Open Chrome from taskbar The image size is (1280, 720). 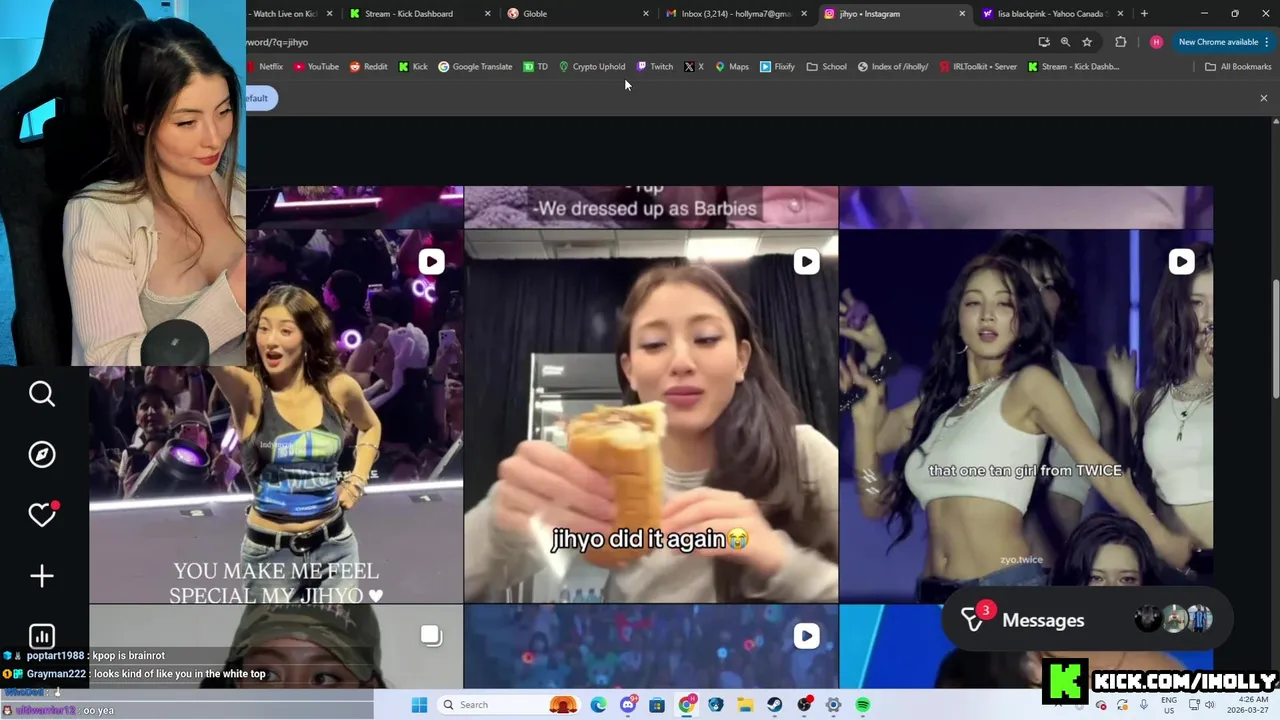[x=686, y=705]
